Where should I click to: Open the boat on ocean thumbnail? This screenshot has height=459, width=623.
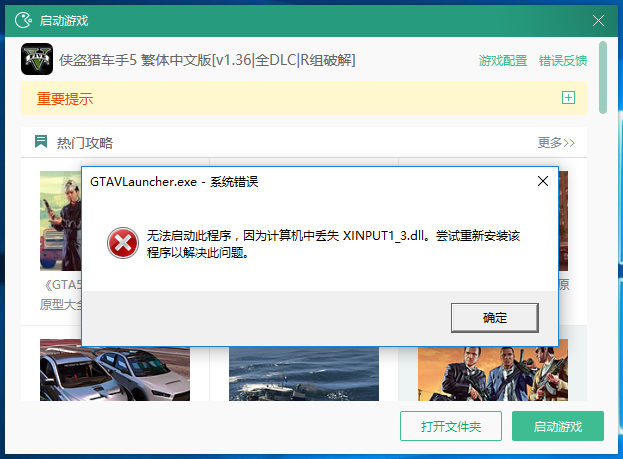(304, 373)
